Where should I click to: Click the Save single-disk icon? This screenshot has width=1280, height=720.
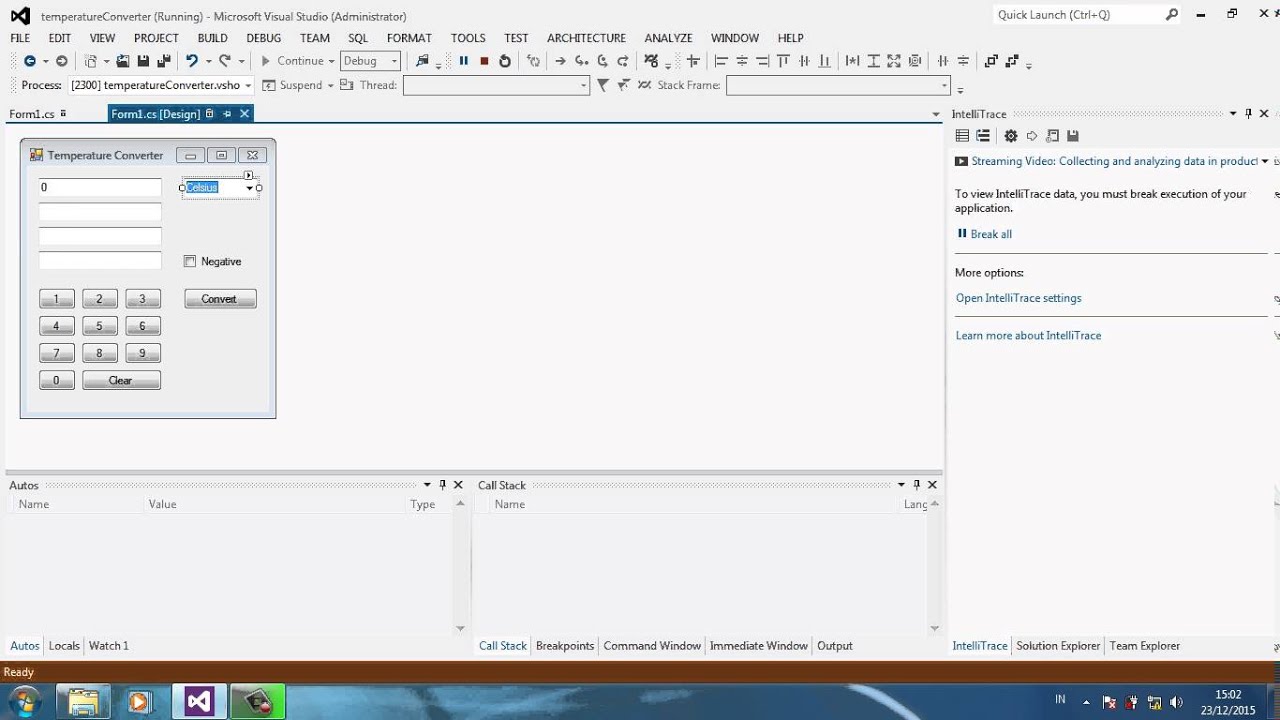[x=143, y=61]
